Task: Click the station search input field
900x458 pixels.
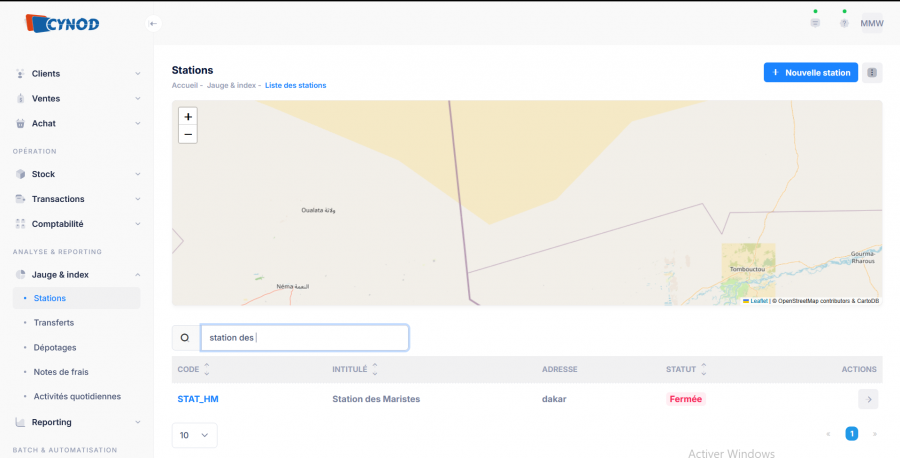Action: [x=305, y=338]
